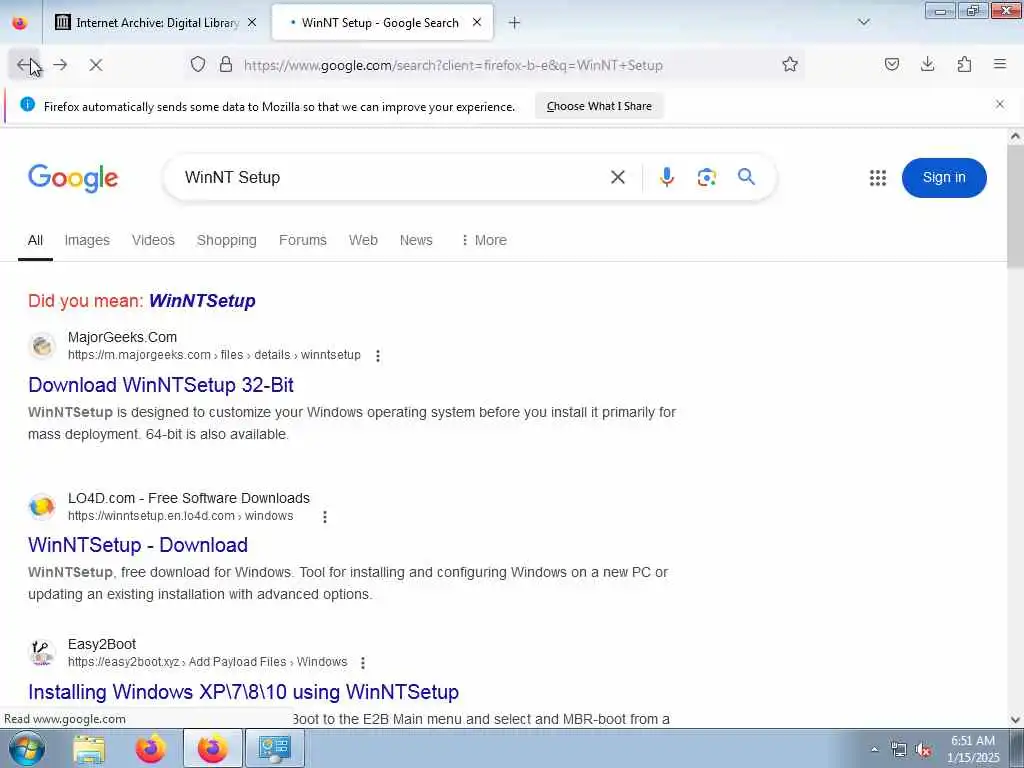The image size is (1024, 768).
Task: Open the Download WinNTSetup 32-Bit result
Action: coord(161,385)
